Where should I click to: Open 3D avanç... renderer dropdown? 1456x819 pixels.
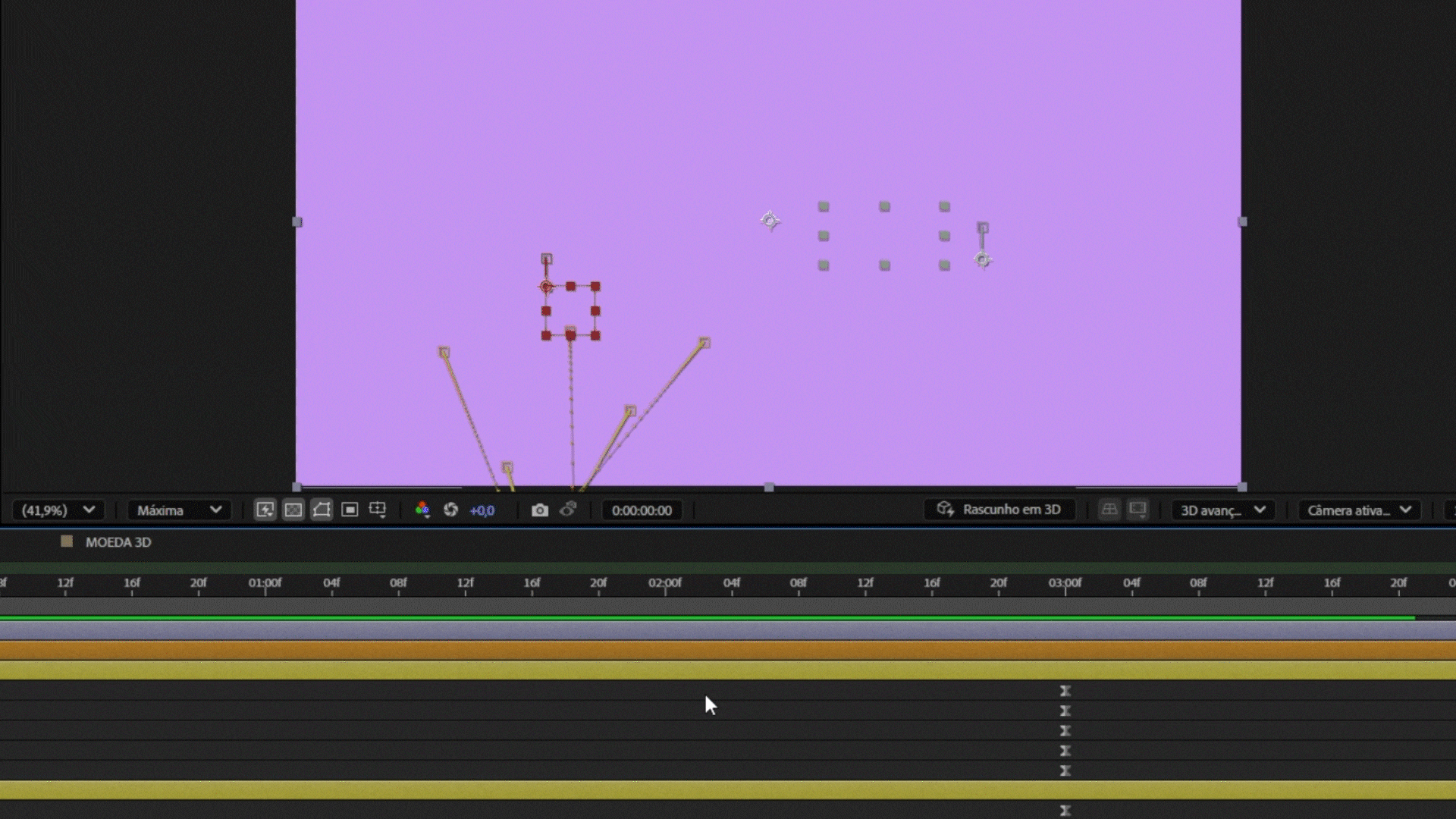1222,510
